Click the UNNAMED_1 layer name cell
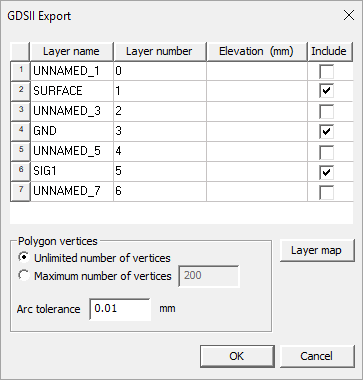The height and width of the screenshot is (380, 363). (72, 71)
